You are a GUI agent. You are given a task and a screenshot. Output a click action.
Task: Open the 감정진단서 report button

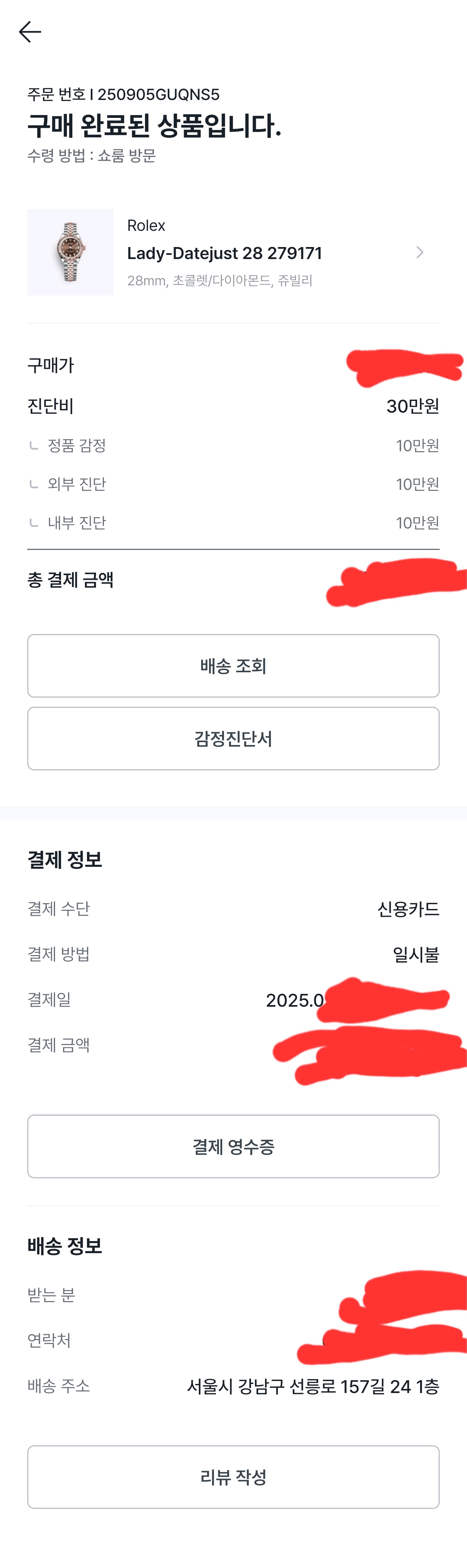[x=233, y=738]
